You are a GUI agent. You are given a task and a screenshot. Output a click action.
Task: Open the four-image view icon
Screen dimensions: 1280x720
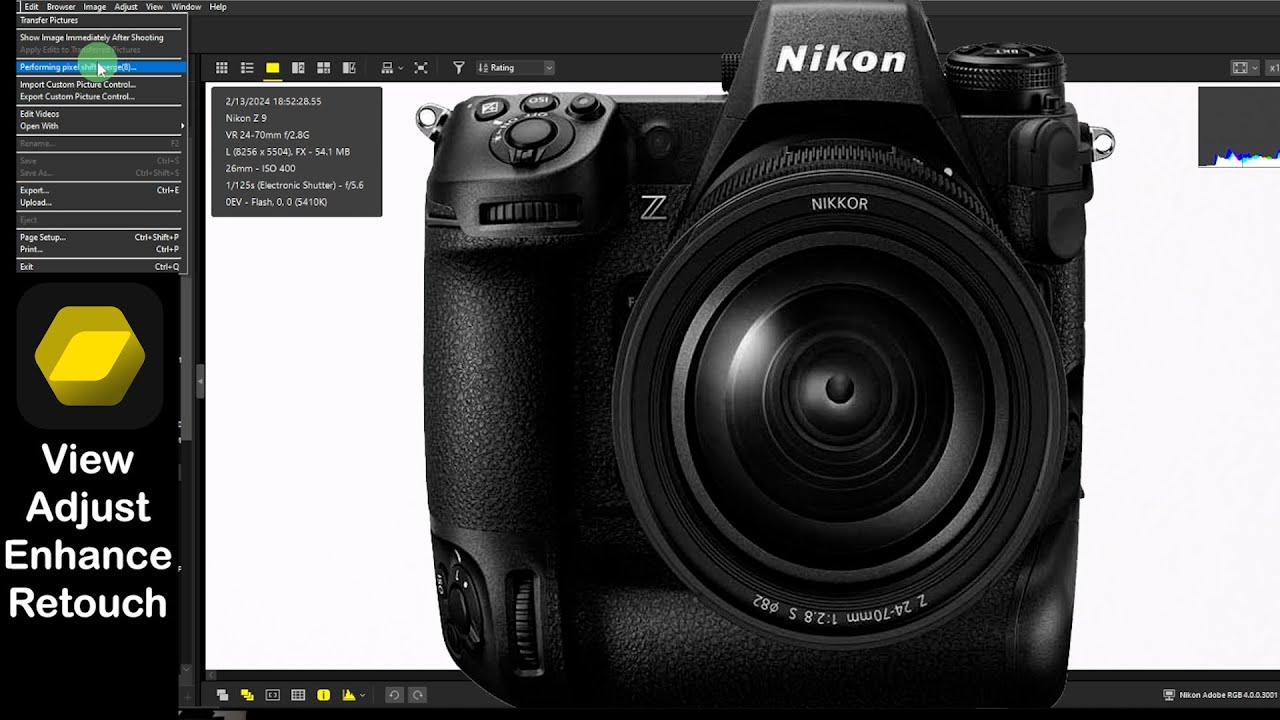[323, 68]
